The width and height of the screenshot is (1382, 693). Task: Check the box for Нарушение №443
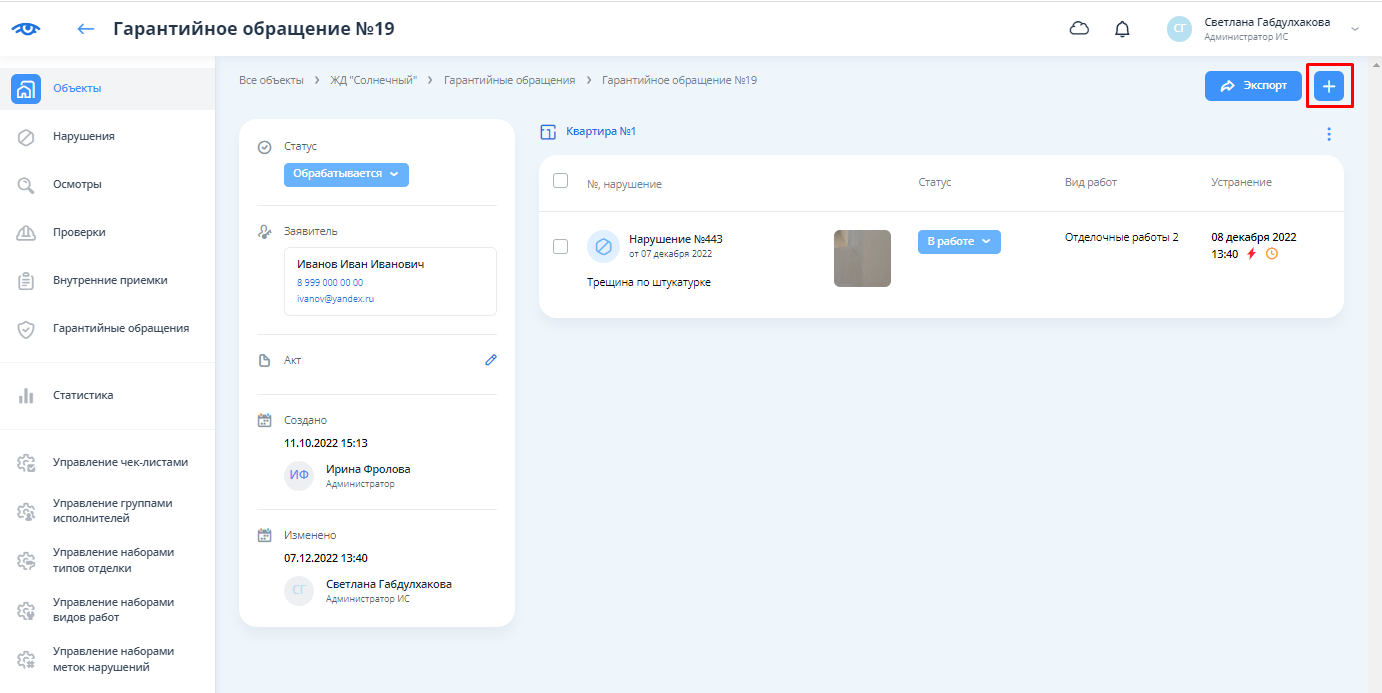[560, 246]
